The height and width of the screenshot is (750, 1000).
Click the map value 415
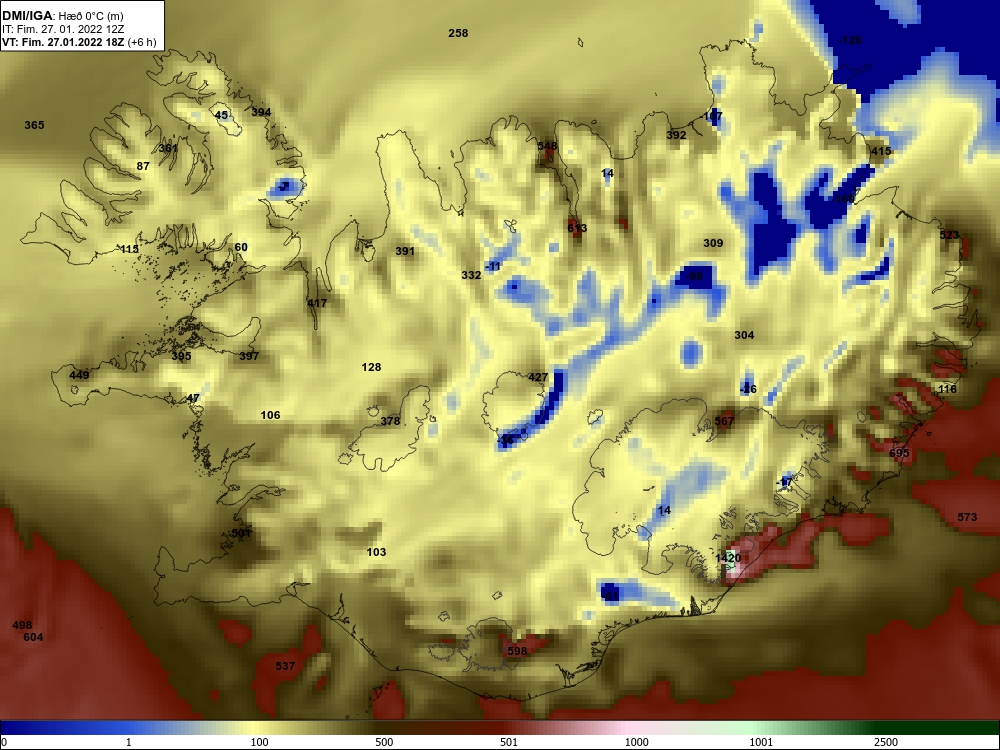(x=881, y=152)
